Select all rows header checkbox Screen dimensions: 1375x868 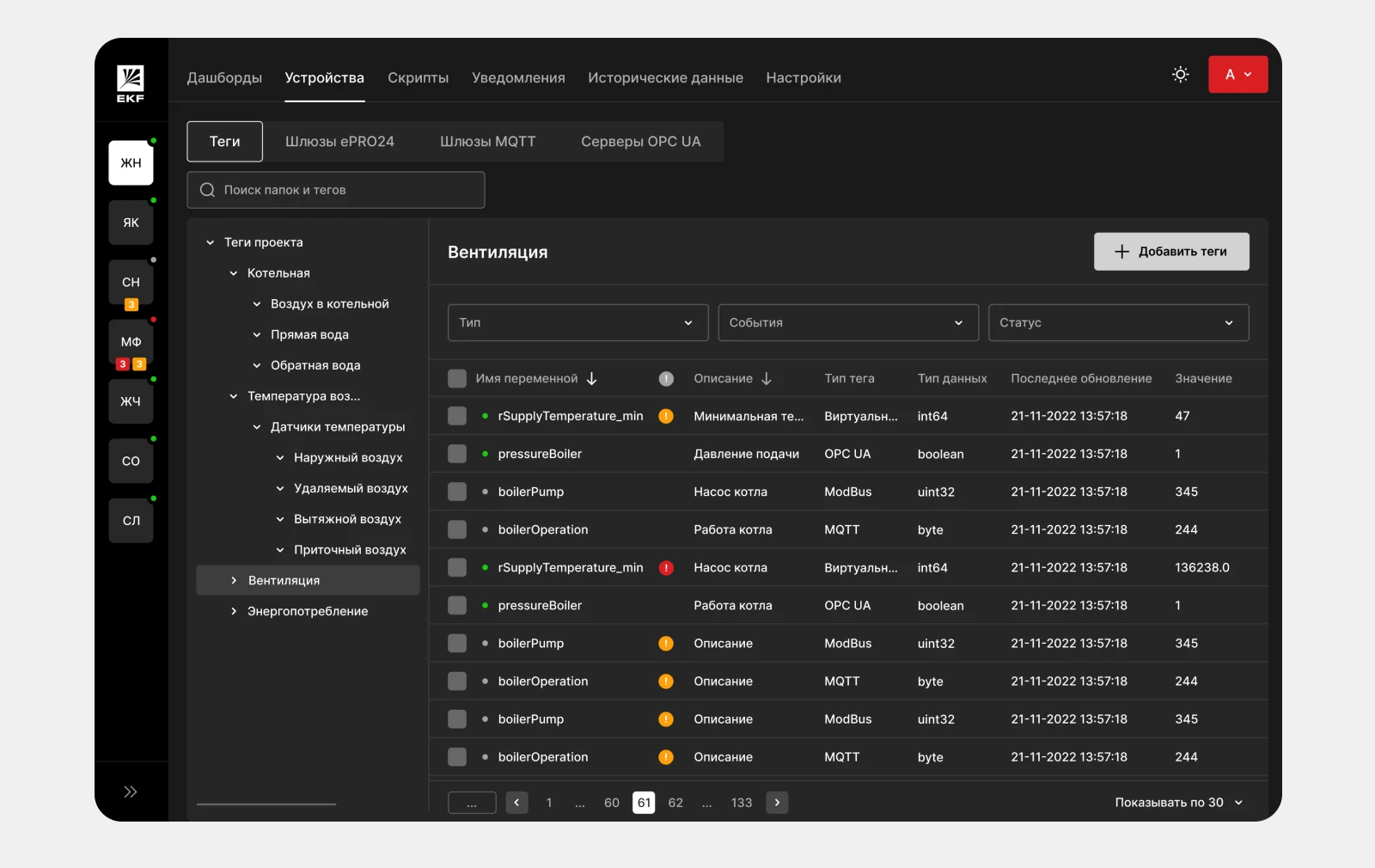(457, 379)
